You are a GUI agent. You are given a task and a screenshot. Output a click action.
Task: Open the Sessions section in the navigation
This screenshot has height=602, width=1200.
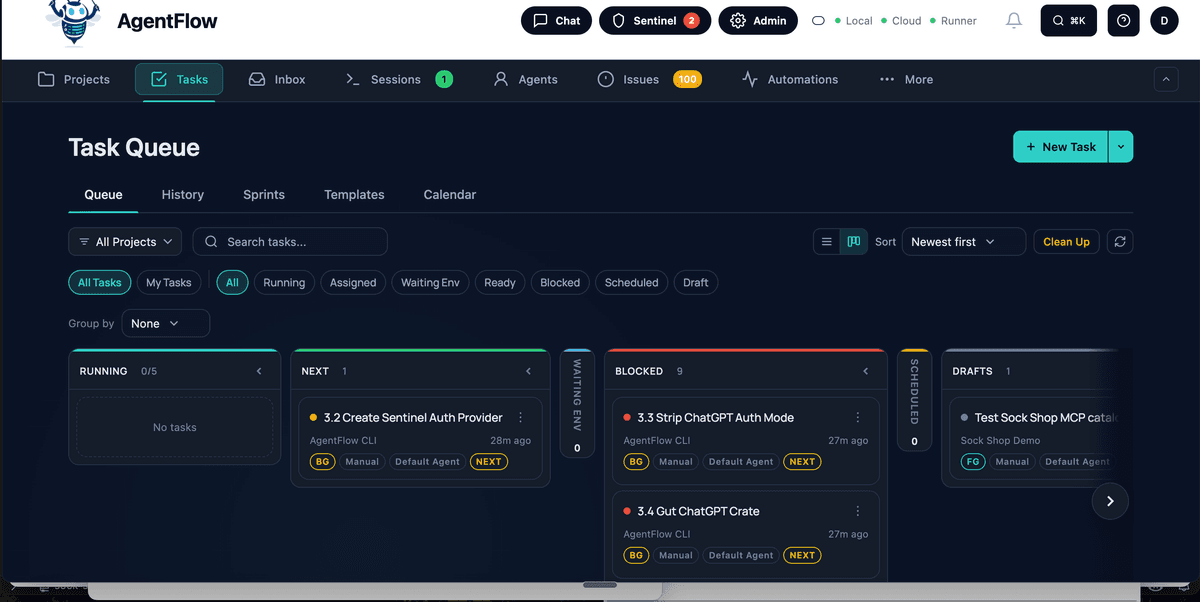coord(396,79)
